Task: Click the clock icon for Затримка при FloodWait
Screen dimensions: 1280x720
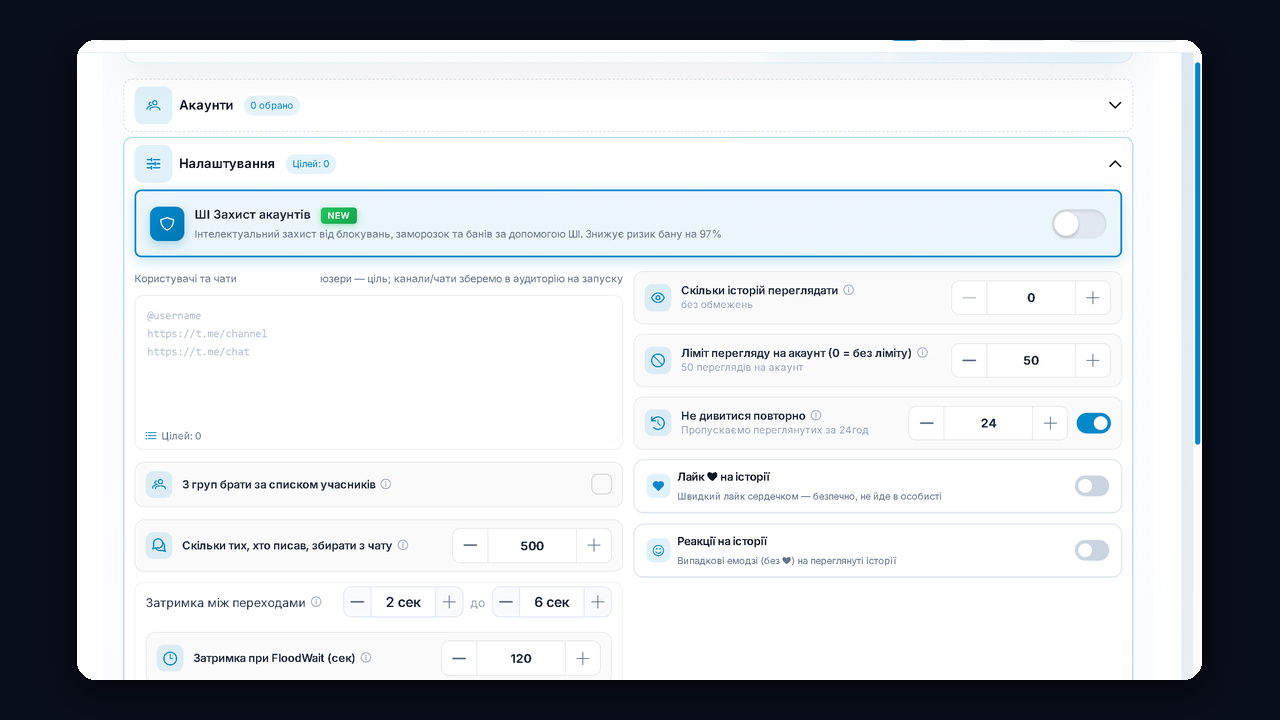Action: pyautogui.click(x=170, y=658)
